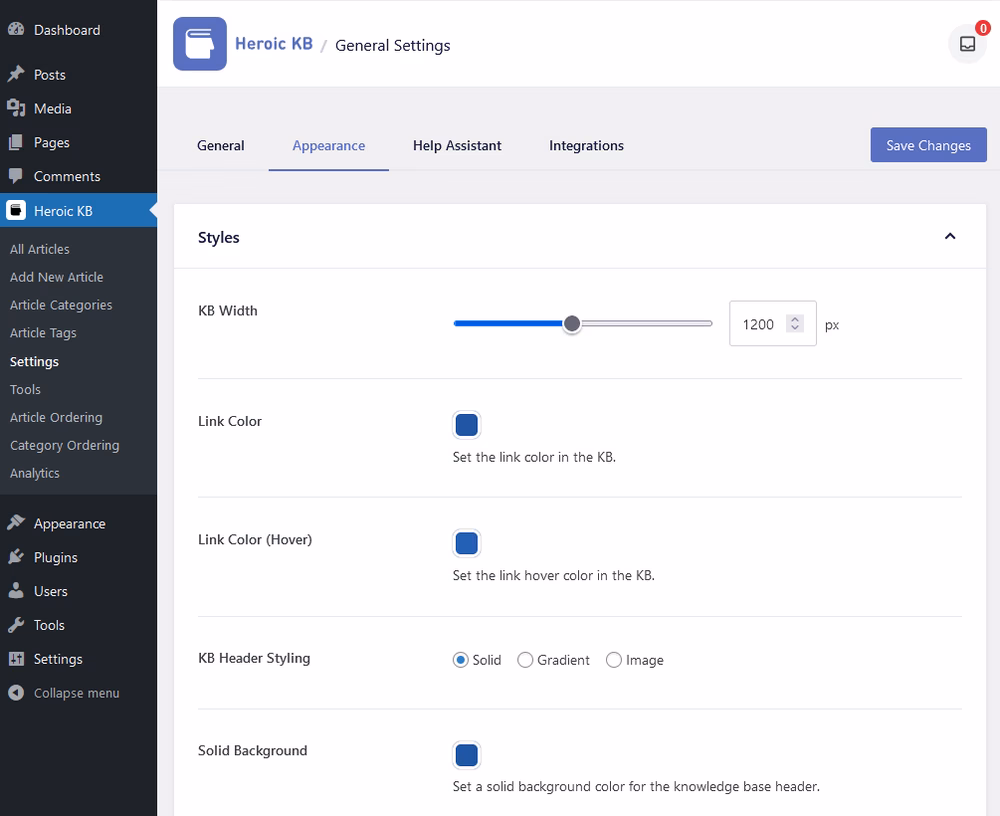Click the KB Width pixel input field
The height and width of the screenshot is (816, 1000).
tap(772, 323)
